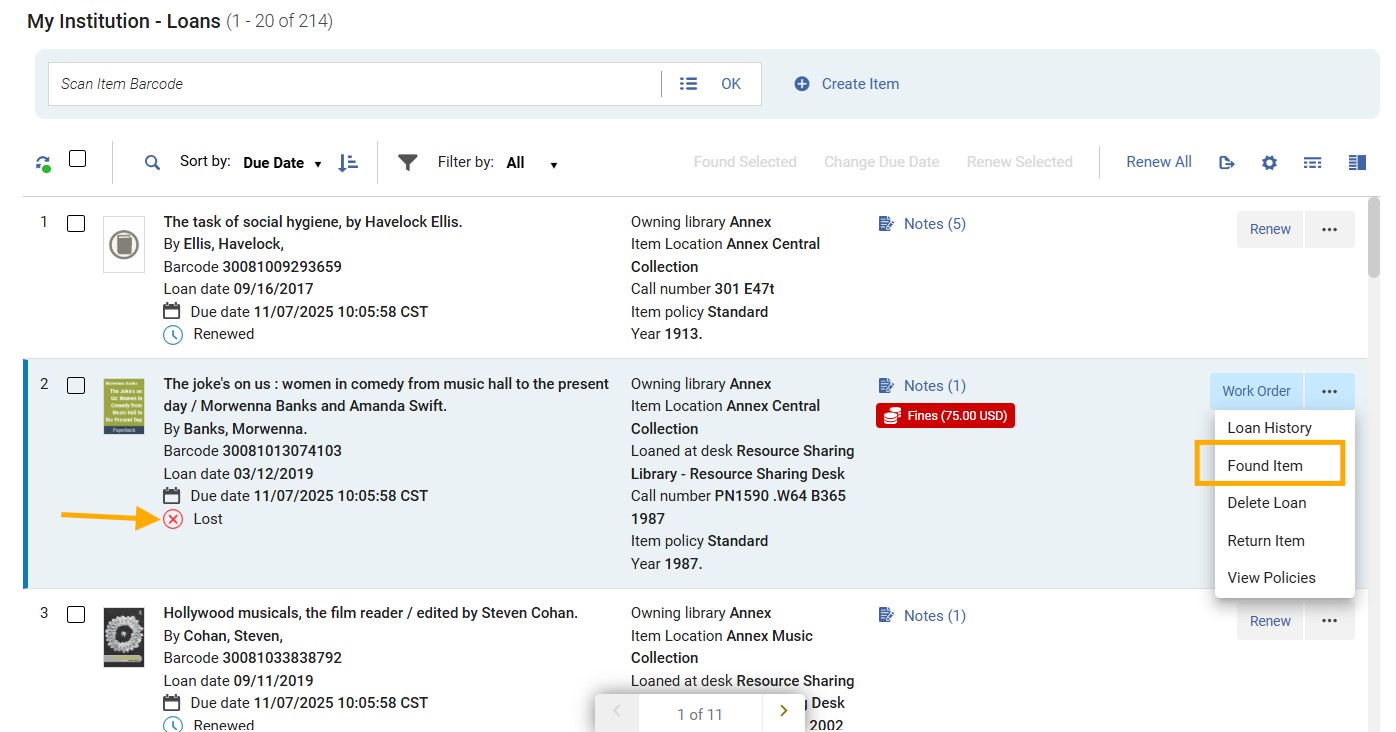Check the select-all loans checkbox

click(x=77, y=158)
